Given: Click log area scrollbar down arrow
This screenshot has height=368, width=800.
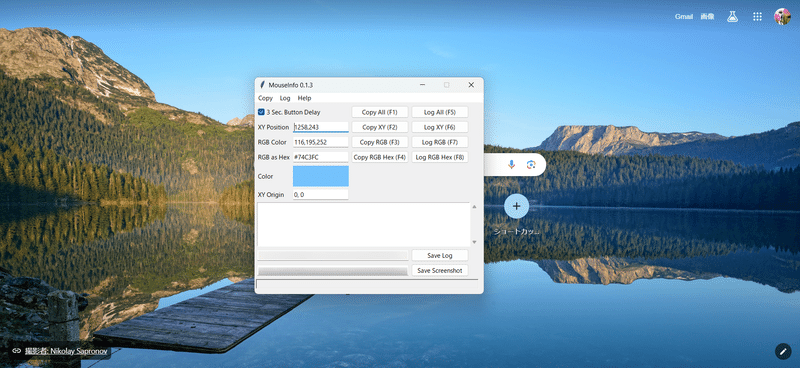Looking at the screenshot, I should click(x=474, y=242).
